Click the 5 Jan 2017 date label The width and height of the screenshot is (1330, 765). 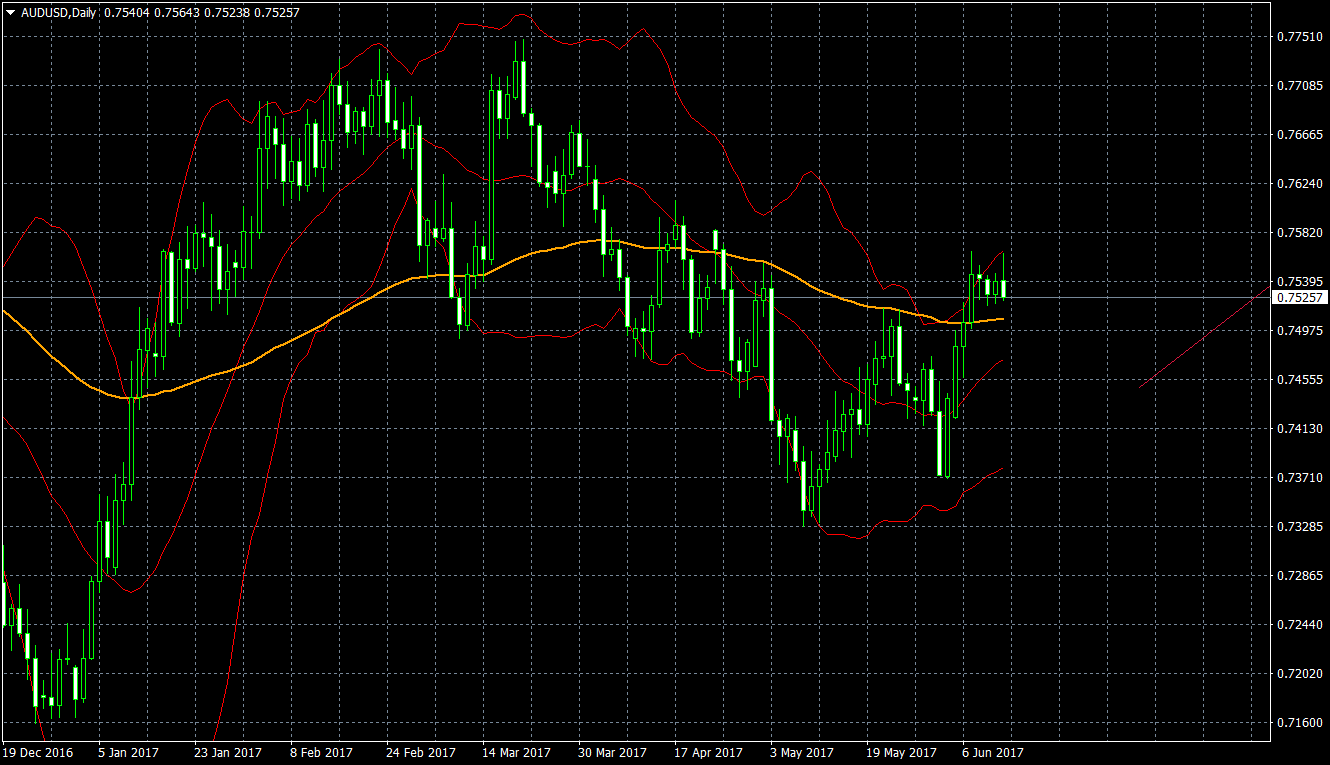(x=129, y=752)
